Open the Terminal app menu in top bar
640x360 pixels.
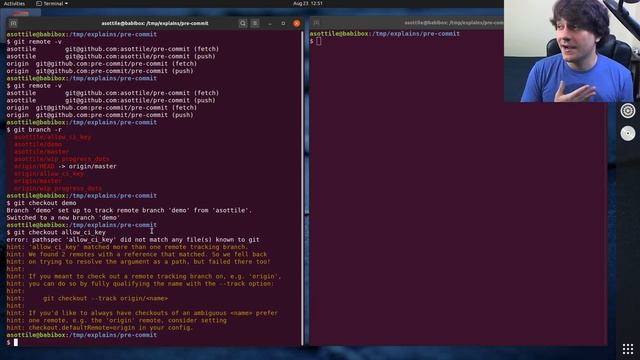[x=52, y=3]
